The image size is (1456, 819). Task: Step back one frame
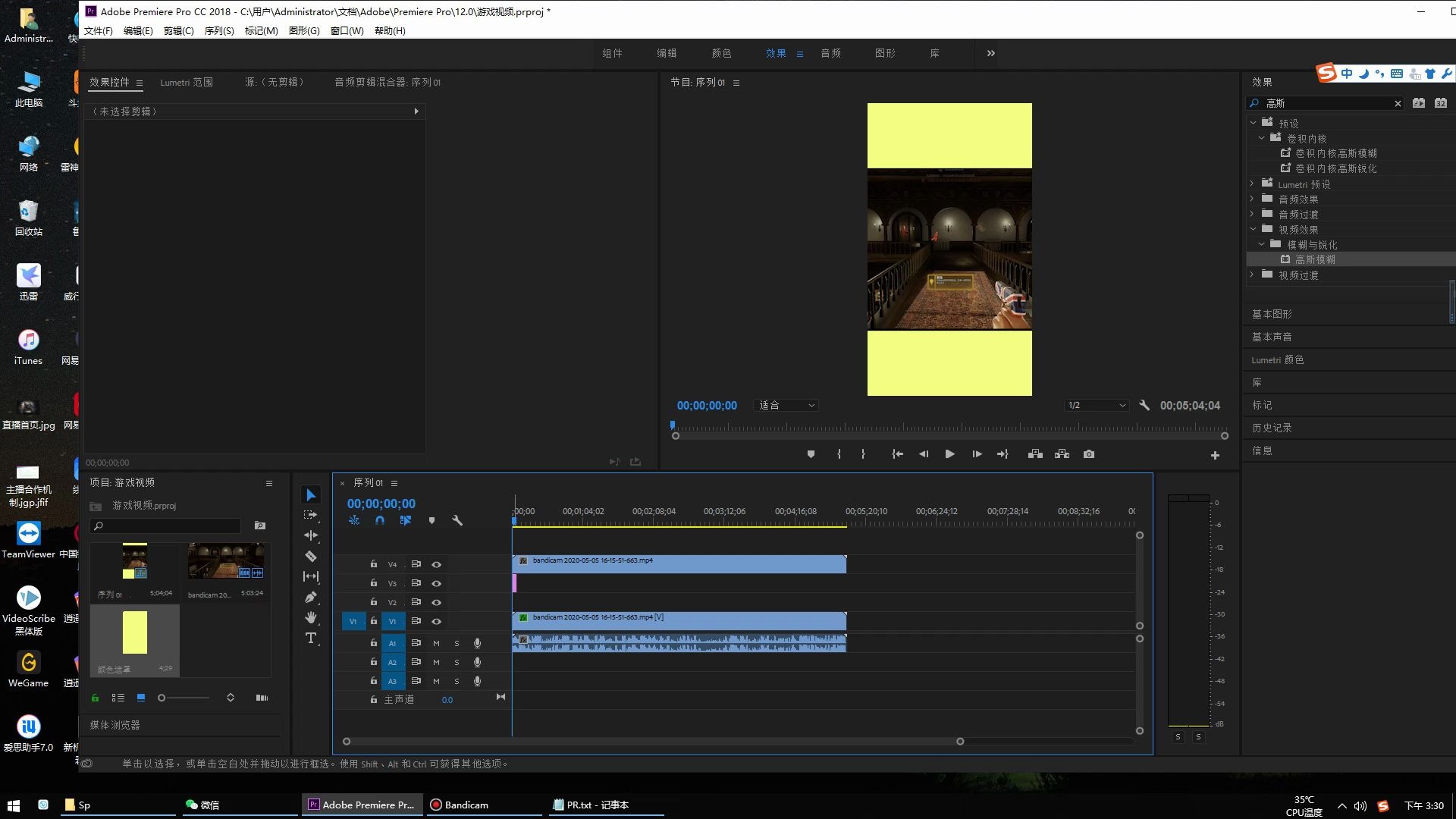924,454
